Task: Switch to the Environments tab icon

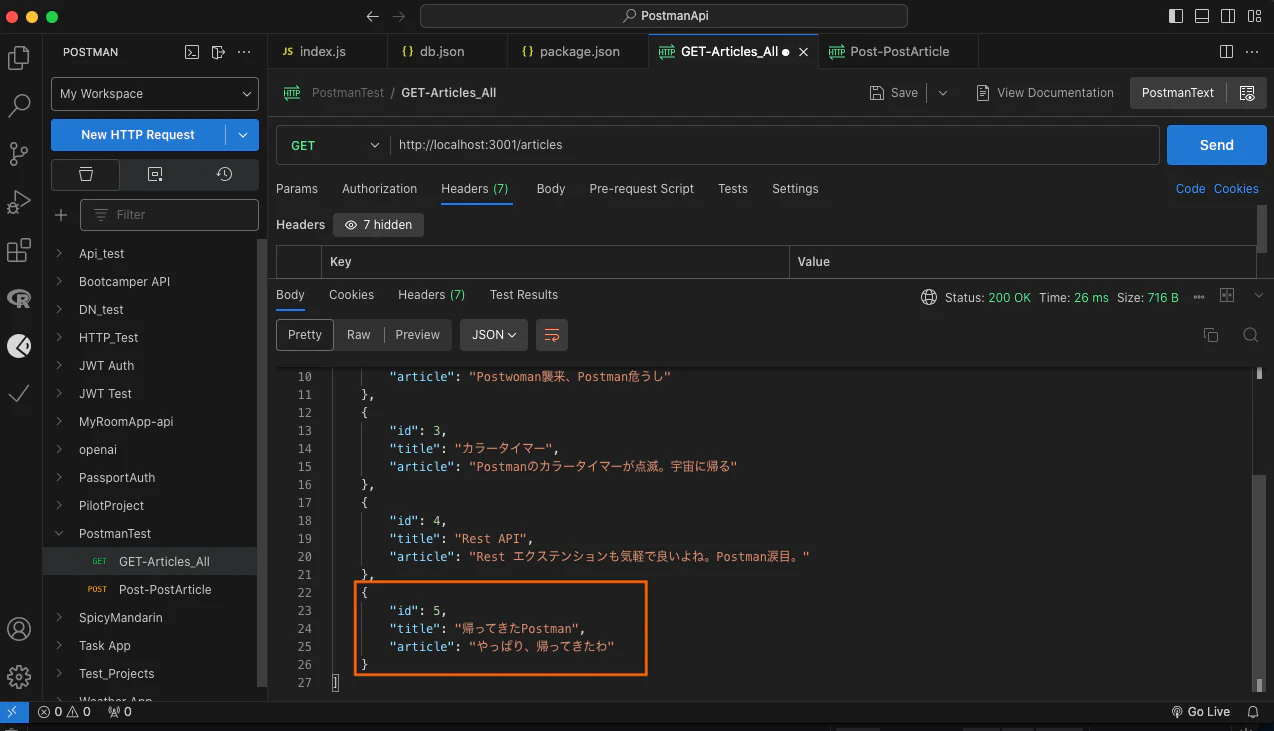Action: point(155,174)
